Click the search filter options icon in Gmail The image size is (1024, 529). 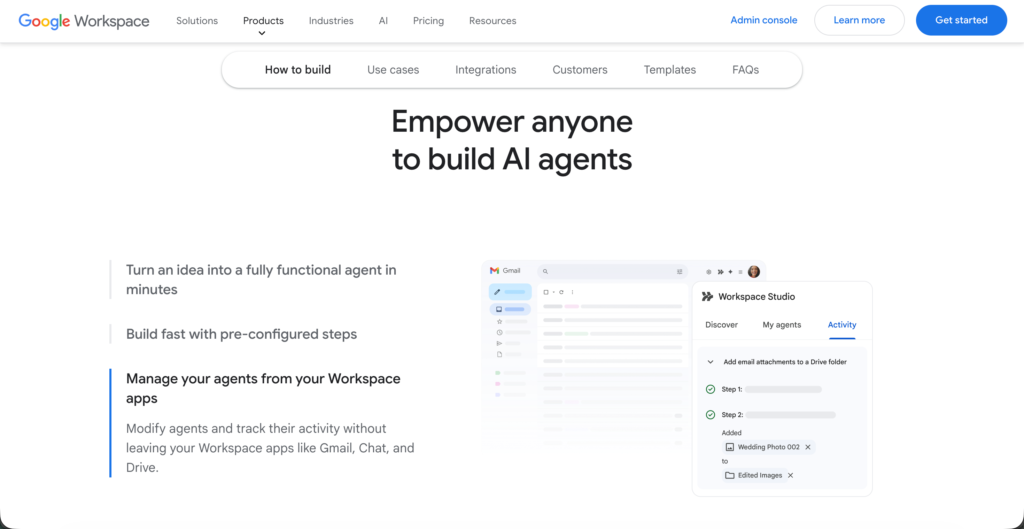click(x=680, y=272)
